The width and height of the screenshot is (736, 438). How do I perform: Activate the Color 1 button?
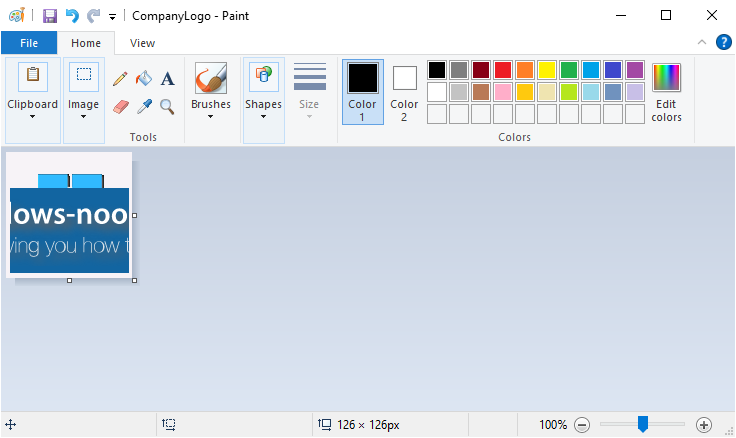click(362, 92)
